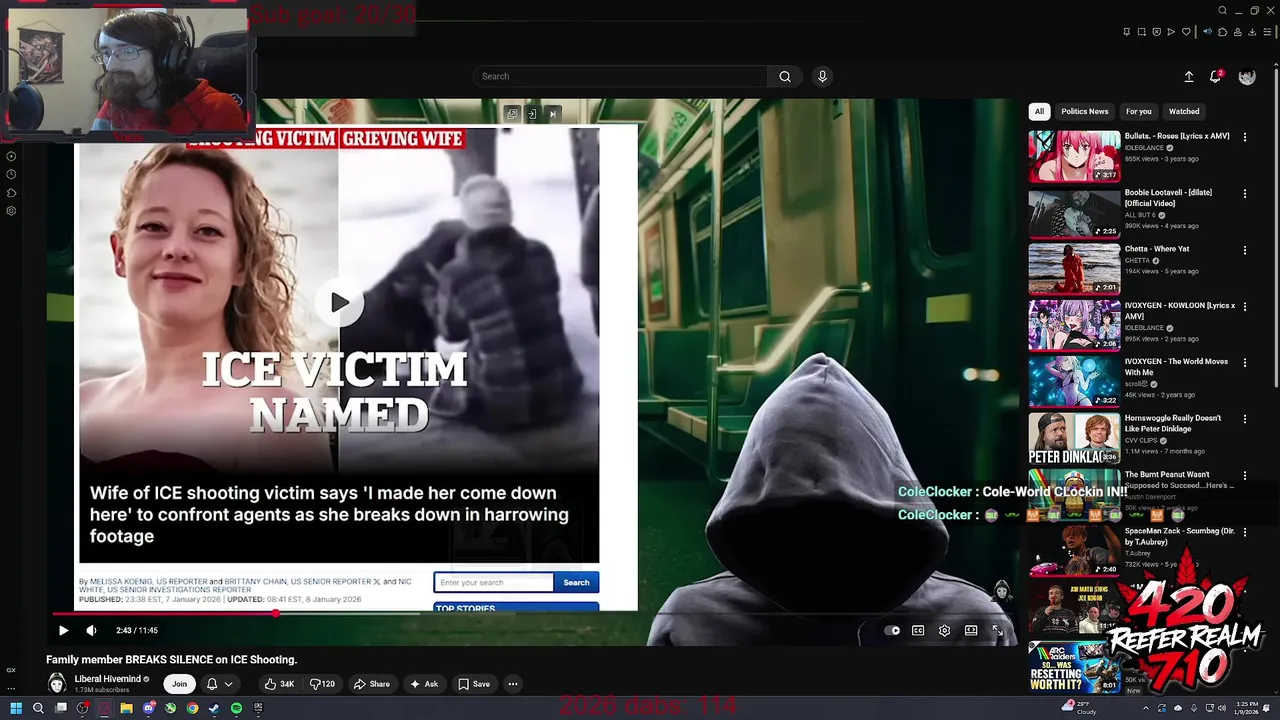Click the Ask button

(x=424, y=684)
